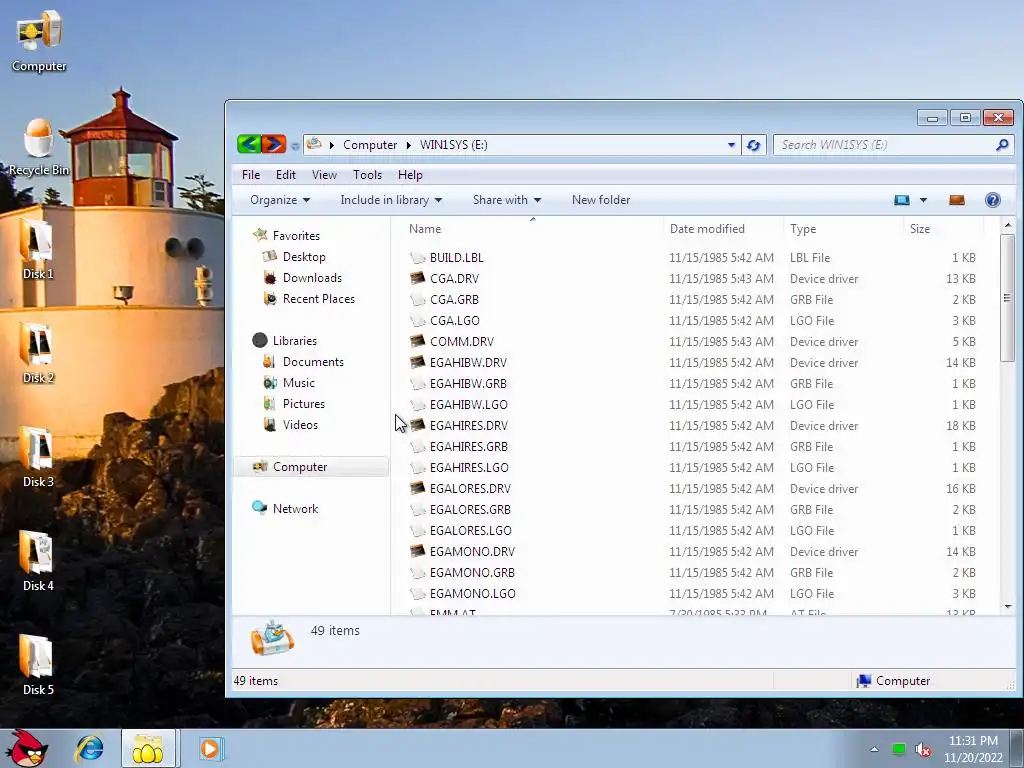This screenshot has height=768, width=1024.
Task: Click the green network tray icon
Action: (899, 750)
